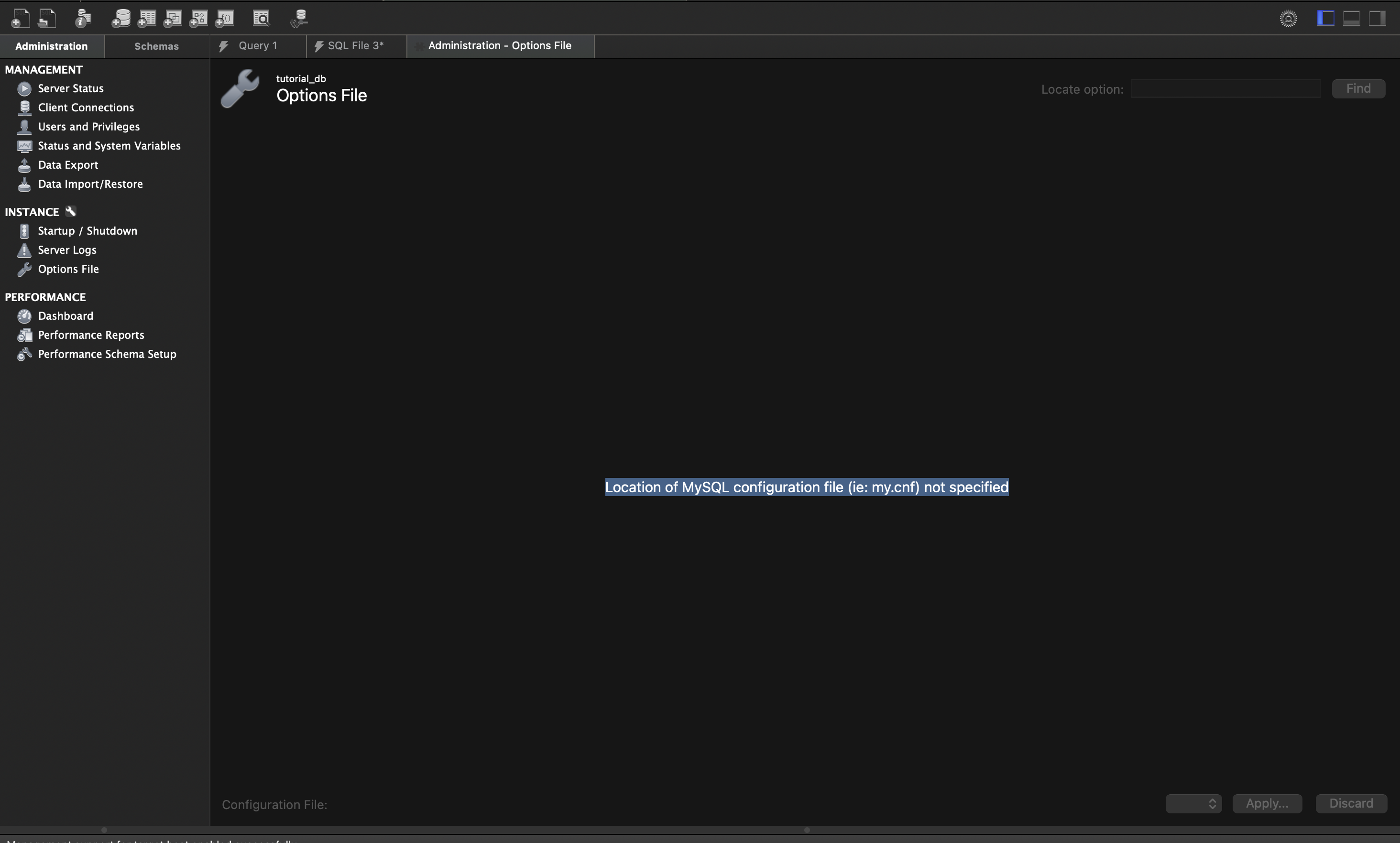Switch to the Schemas sidebar tab

point(157,46)
